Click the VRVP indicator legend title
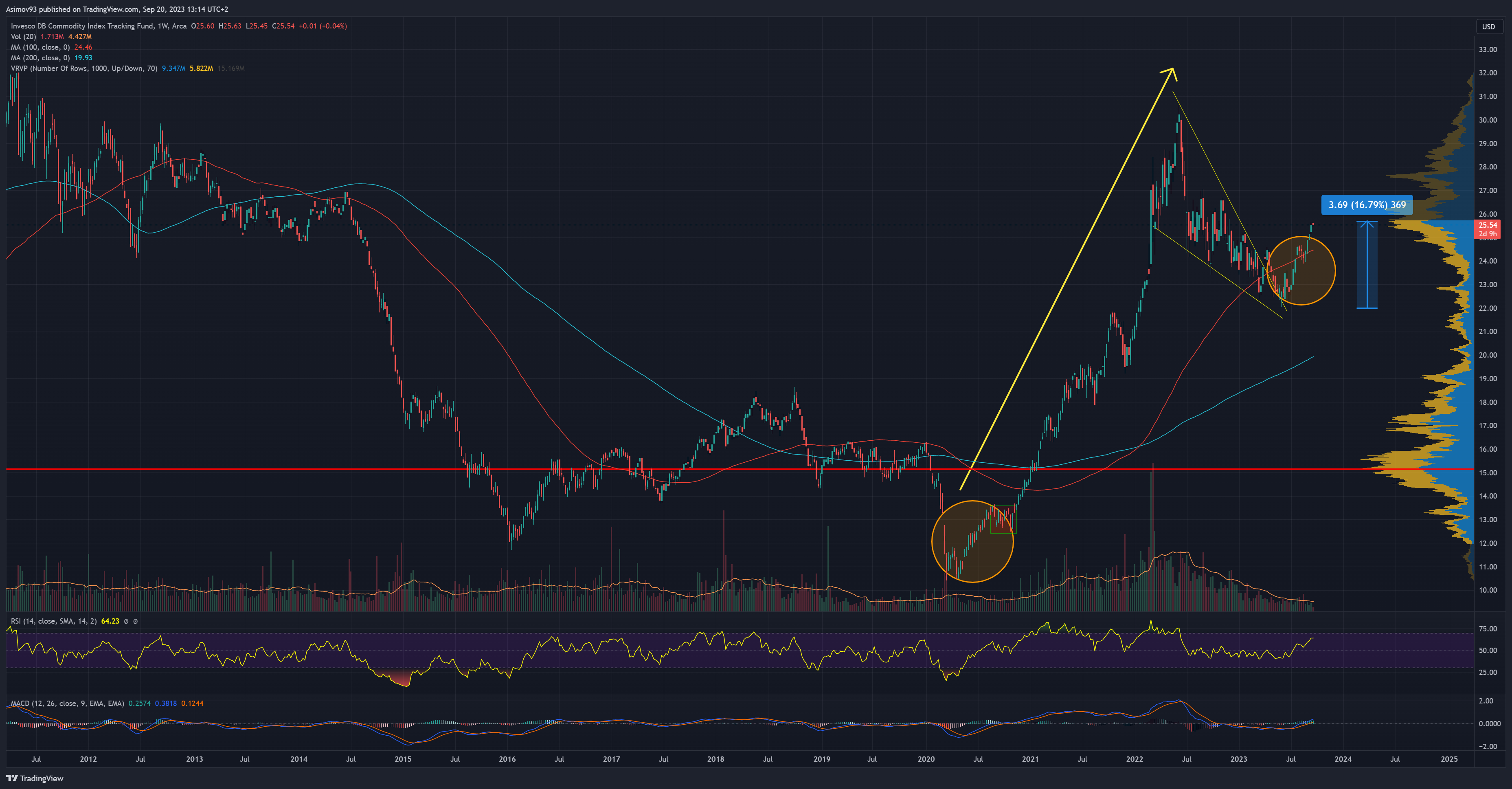 click(x=83, y=68)
